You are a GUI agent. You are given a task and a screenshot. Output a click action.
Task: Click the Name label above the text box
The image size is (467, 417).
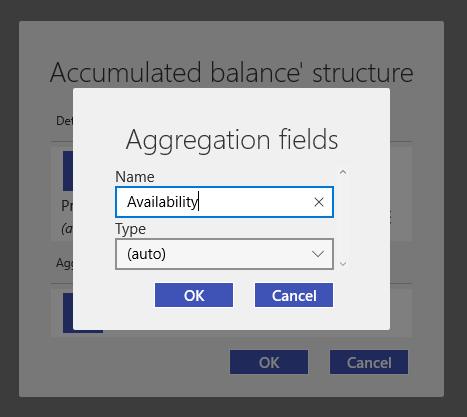[135, 177]
